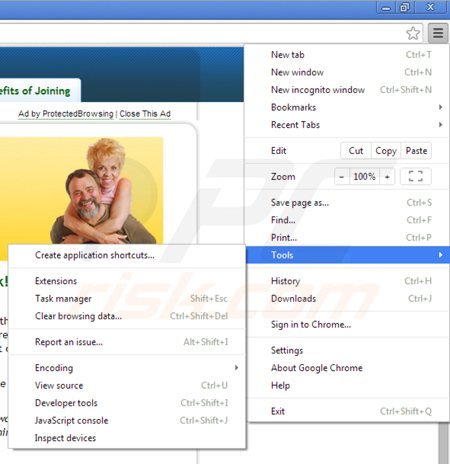Click the page vertical scrollbar
Viewport: 450px width, 464px height.
[443, 443]
